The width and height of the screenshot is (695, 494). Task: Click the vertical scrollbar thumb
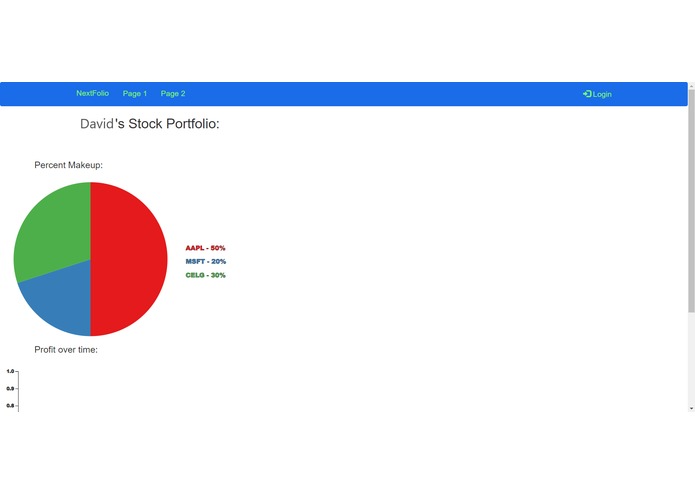[x=691, y=201]
